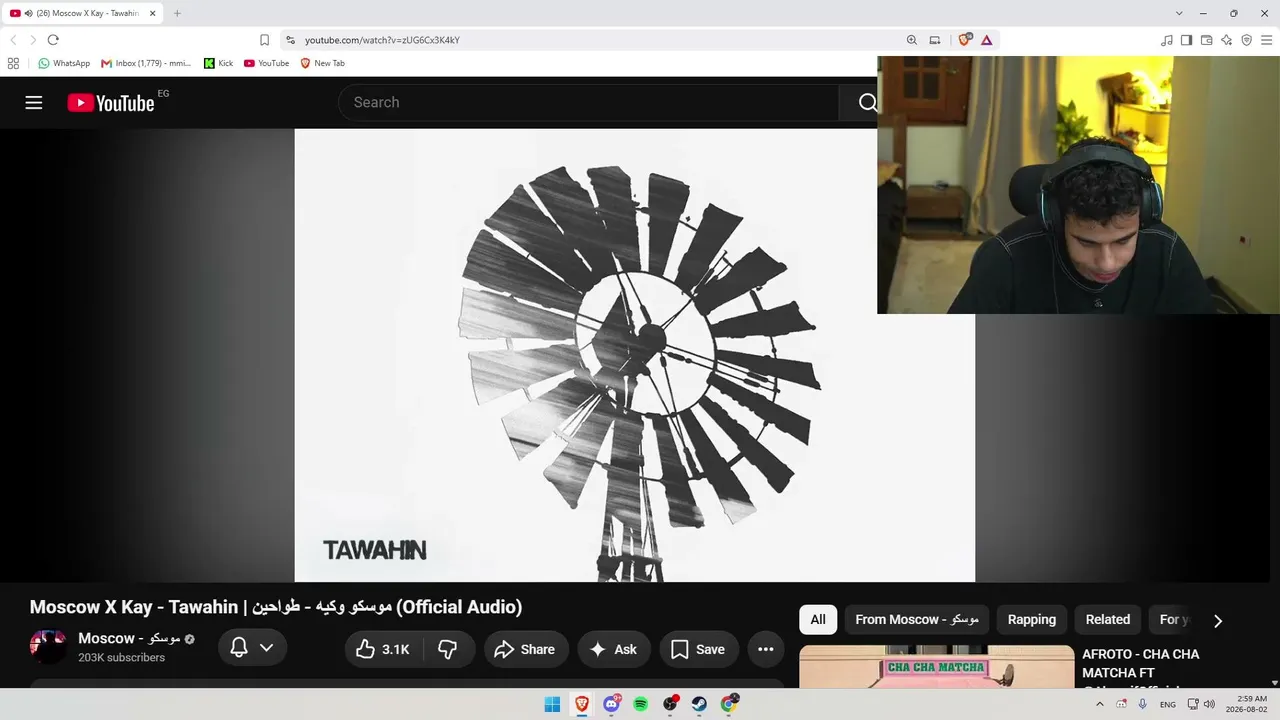Viewport: 1280px width, 720px height.
Task: Click the Ask button
Action: pyautogui.click(x=614, y=649)
